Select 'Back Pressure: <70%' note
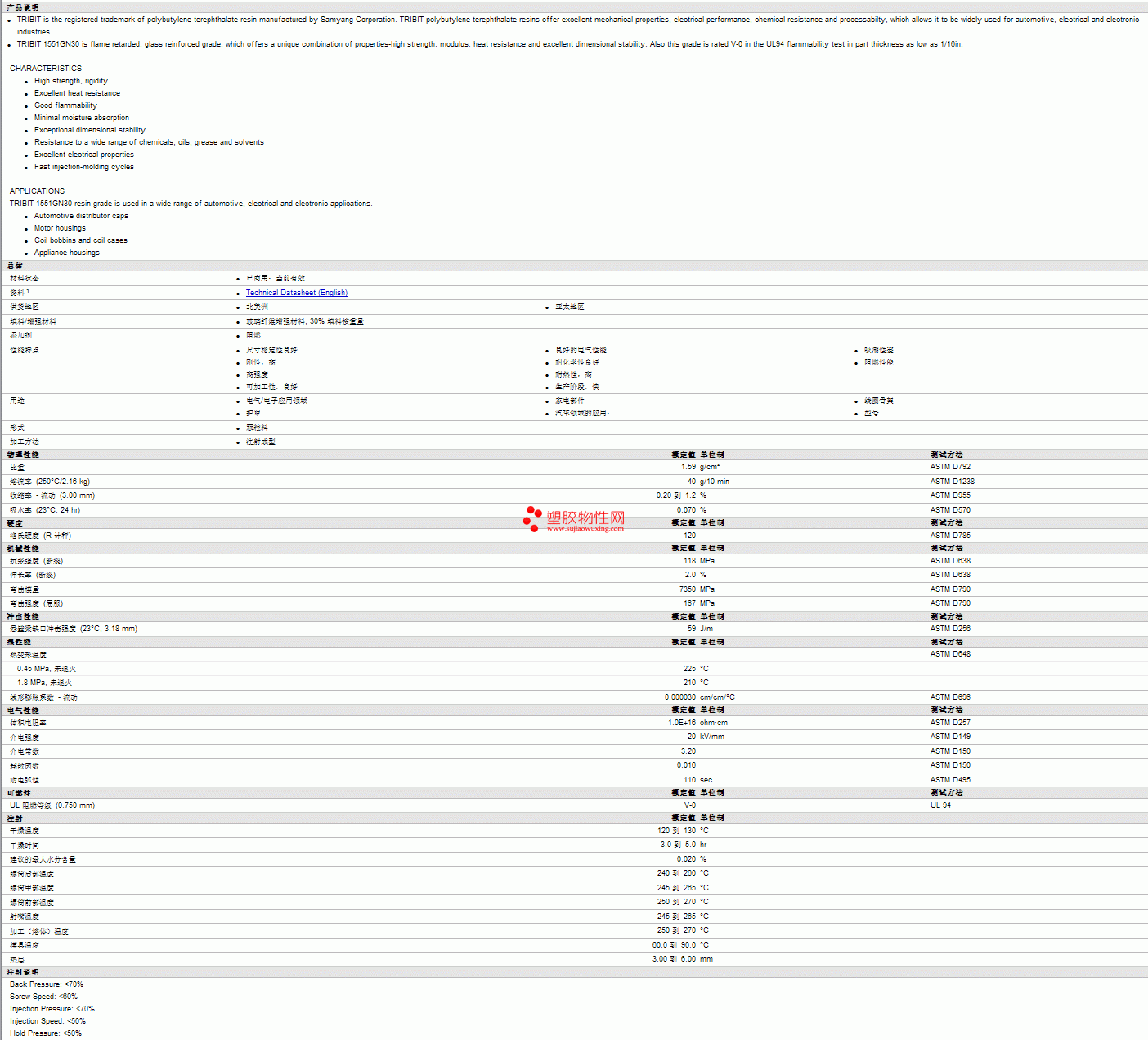This screenshot has width=1148, height=1040. click(x=47, y=984)
